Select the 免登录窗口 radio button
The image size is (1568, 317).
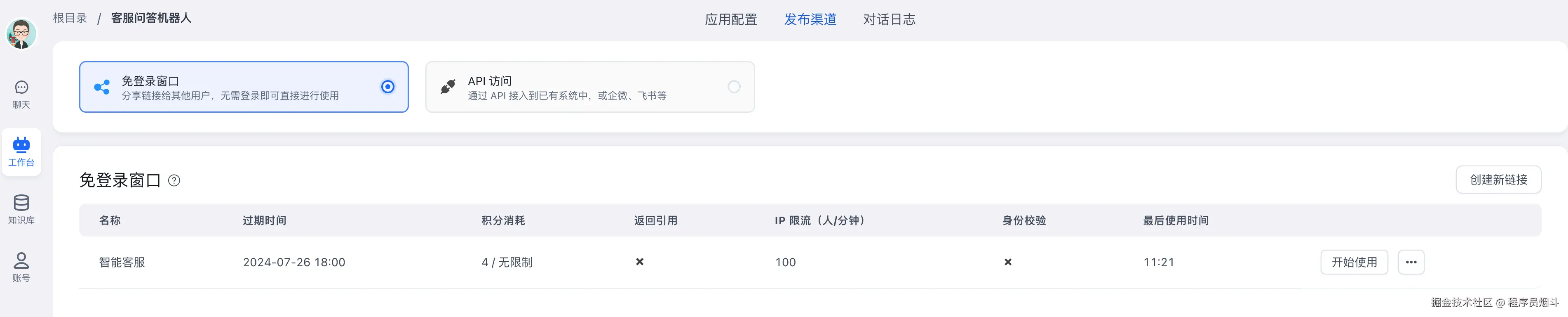click(388, 87)
